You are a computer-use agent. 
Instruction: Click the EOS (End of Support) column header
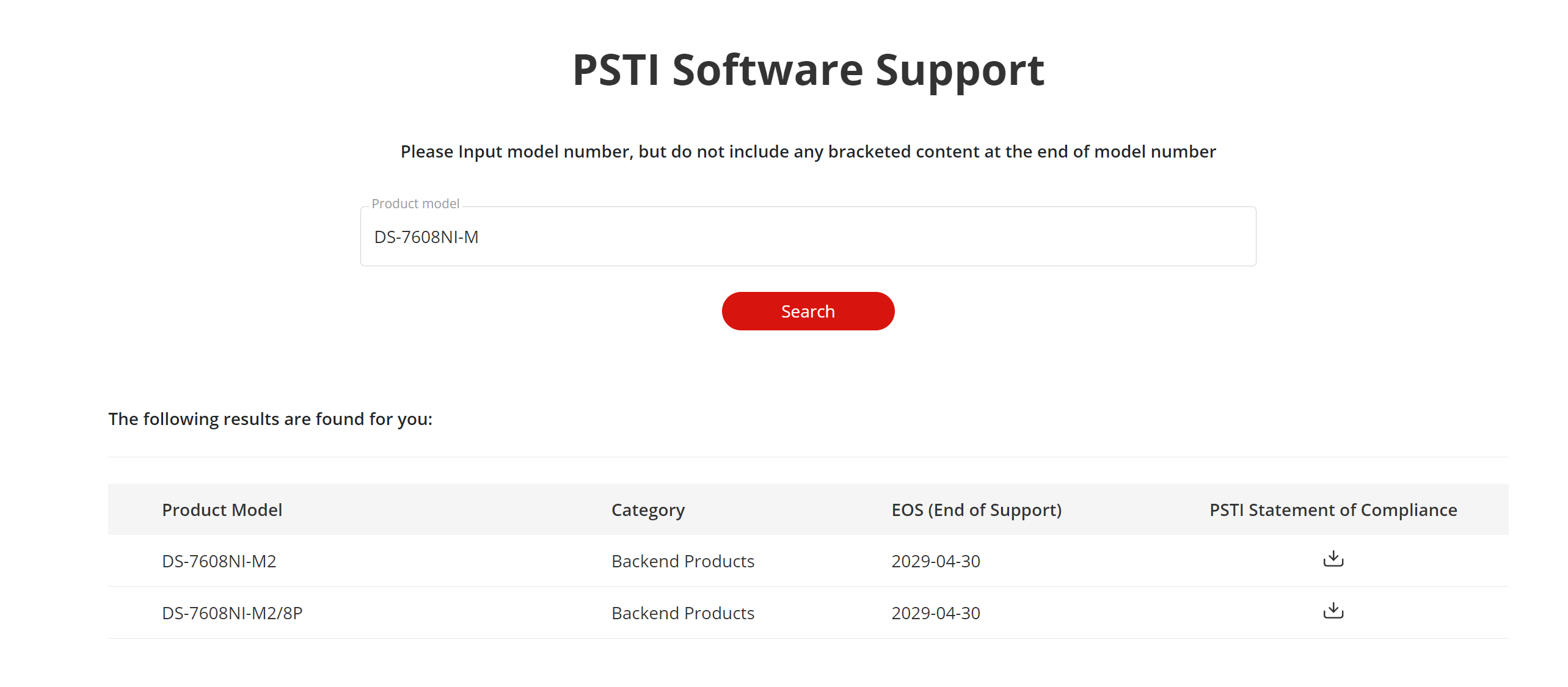pyautogui.click(x=976, y=509)
